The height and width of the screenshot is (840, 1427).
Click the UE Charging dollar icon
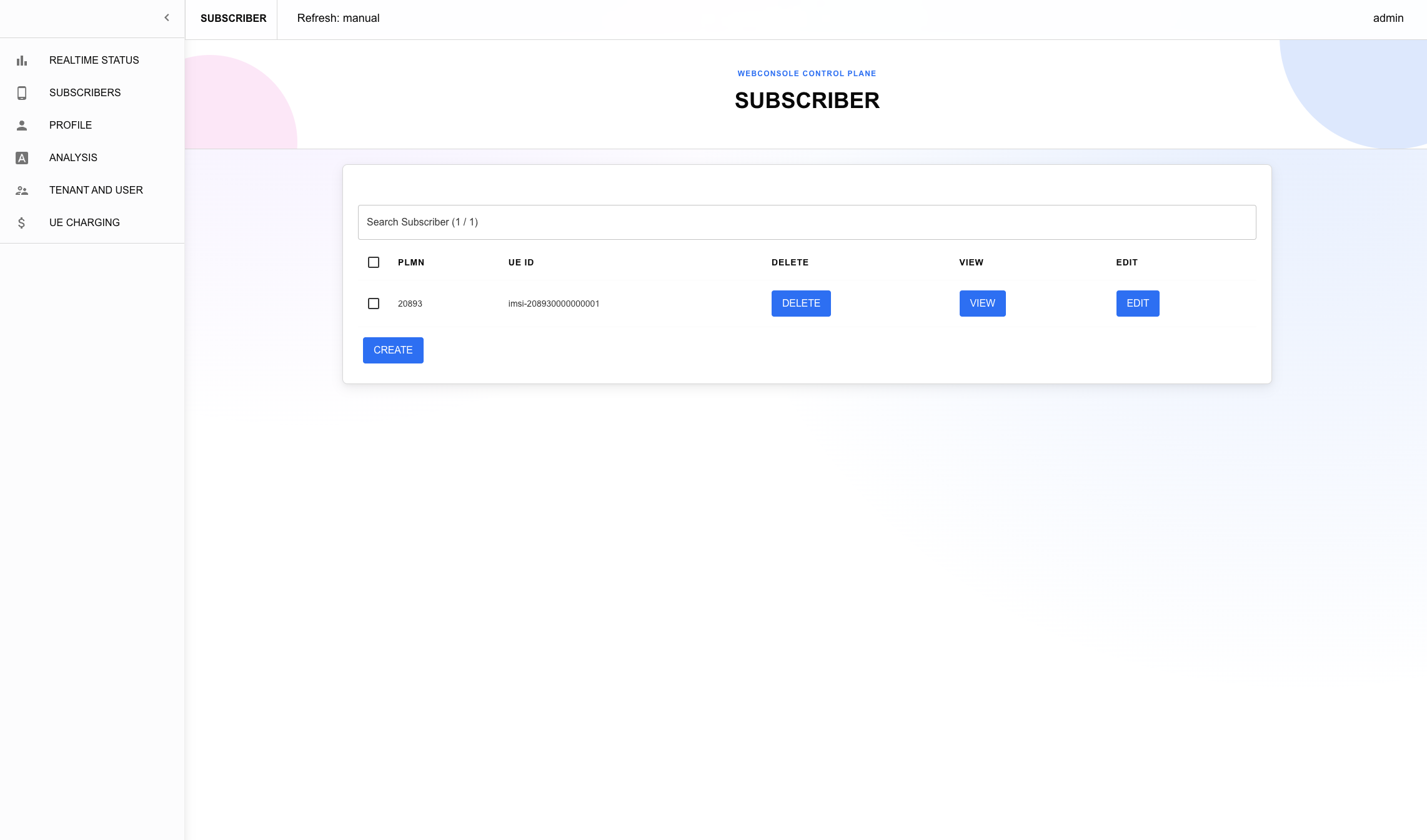tap(22, 223)
